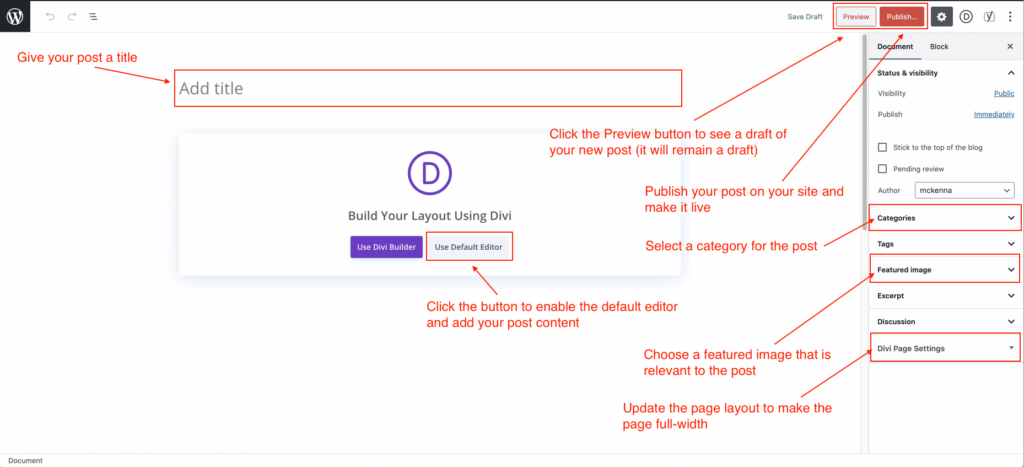The image size is (1024, 467).
Task: Check the Pending review checkbox
Action: (x=882, y=169)
